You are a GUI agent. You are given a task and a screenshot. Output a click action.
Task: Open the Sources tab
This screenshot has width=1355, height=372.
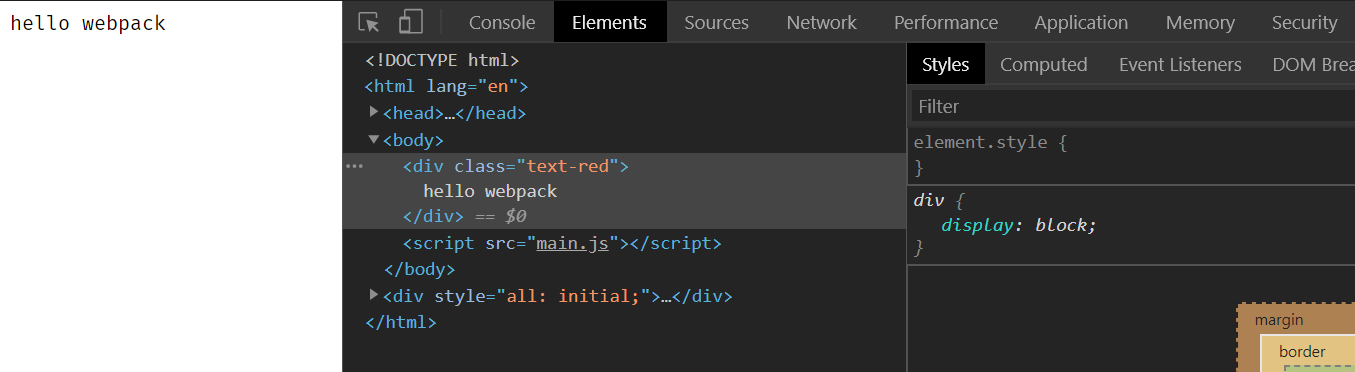click(x=716, y=22)
